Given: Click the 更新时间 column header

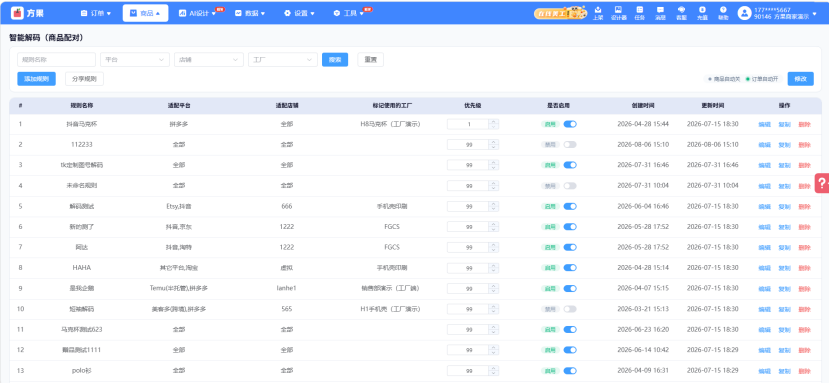Looking at the screenshot, I should [713, 105].
